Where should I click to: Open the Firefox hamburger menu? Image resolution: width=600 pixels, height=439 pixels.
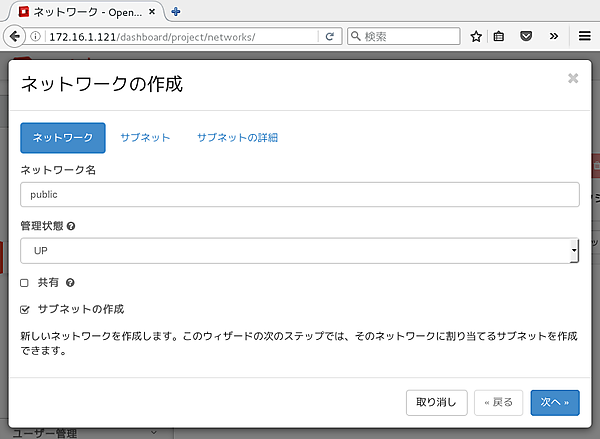click(584, 36)
